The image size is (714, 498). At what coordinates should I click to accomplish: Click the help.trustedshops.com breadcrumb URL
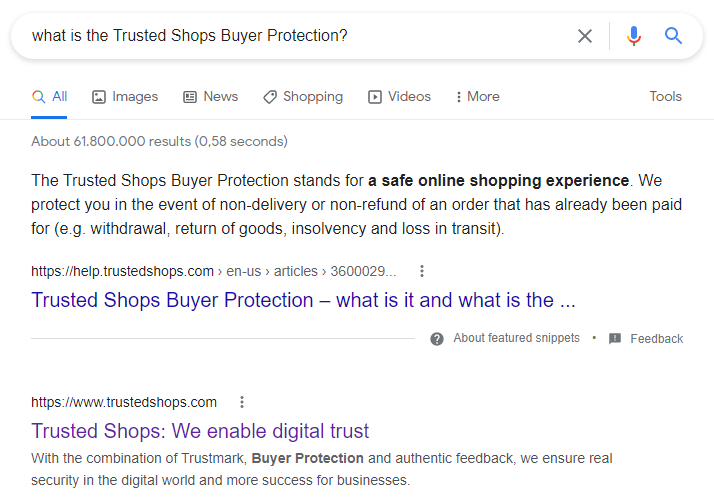click(214, 271)
